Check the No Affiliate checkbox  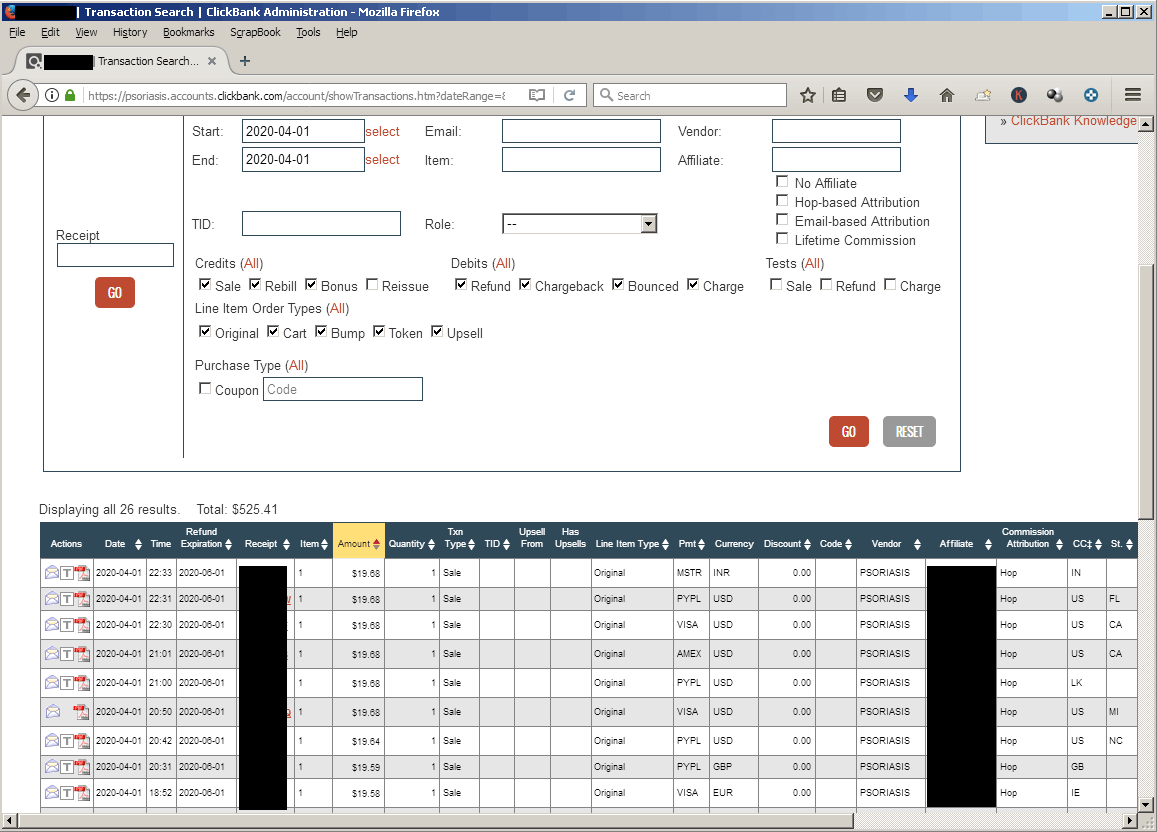(x=782, y=181)
